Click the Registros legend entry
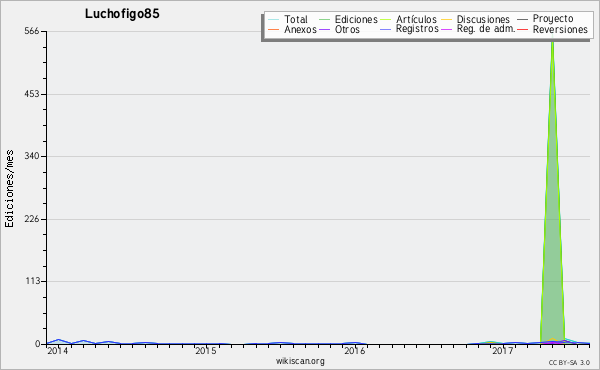The image size is (600, 370). point(409,29)
